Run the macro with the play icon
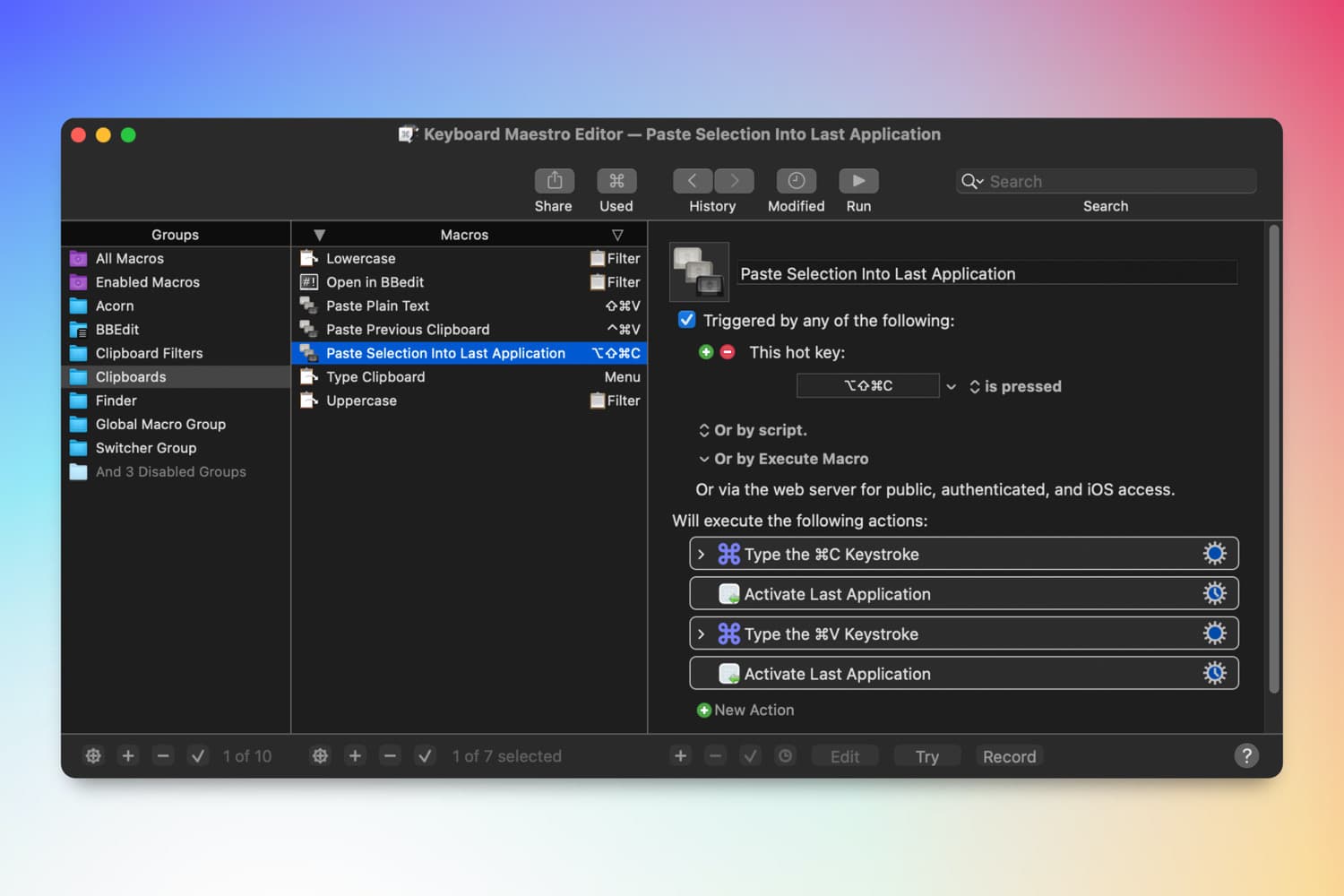Screen dimensions: 1344x896 coord(858,181)
